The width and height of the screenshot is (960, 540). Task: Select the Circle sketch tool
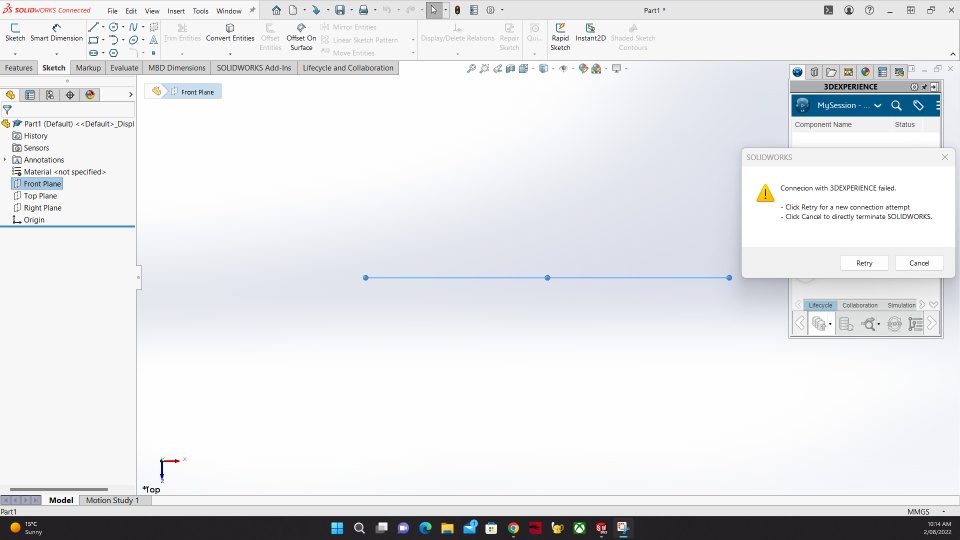click(113, 27)
